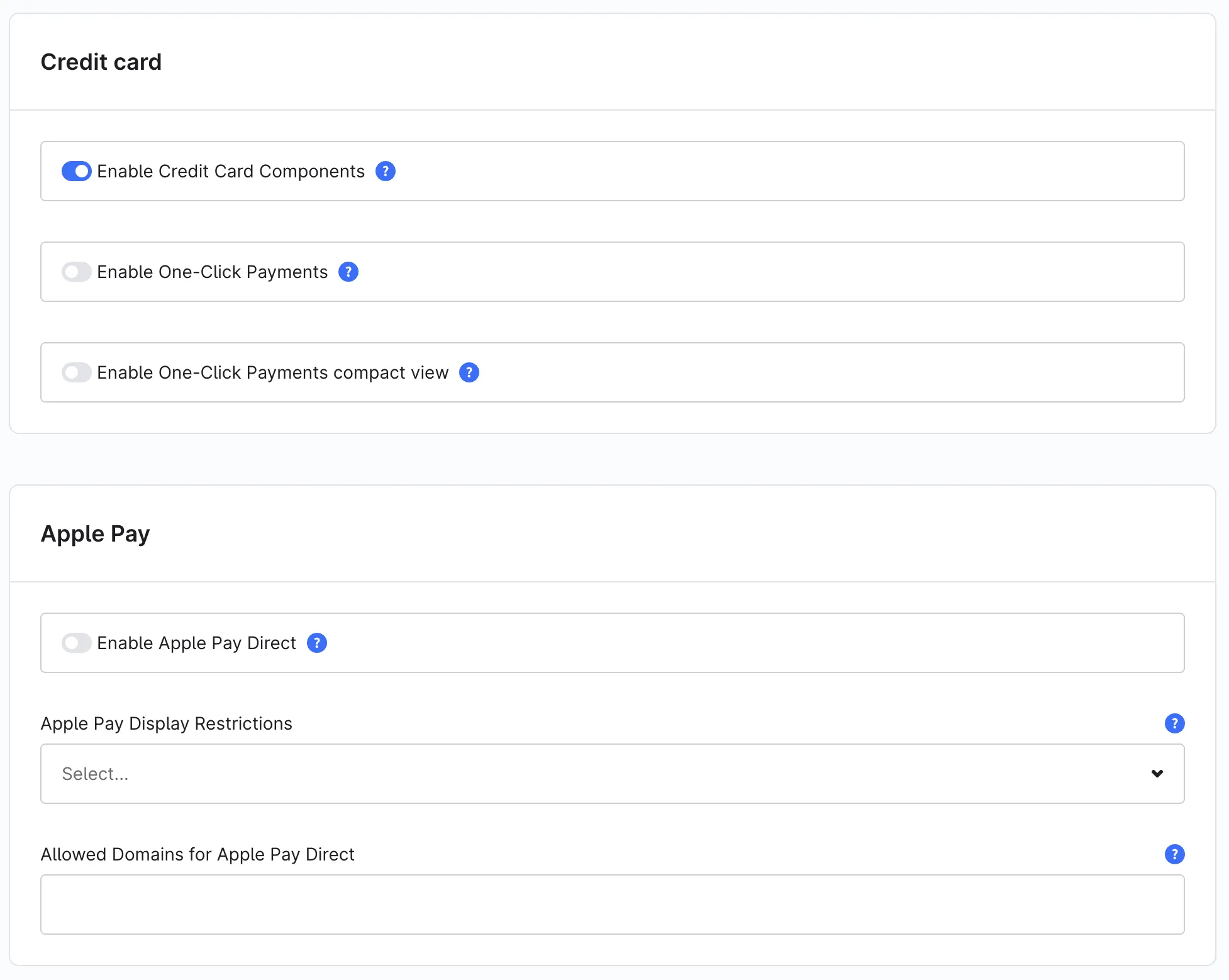View help for One-Click Payments compact view

coord(469,372)
